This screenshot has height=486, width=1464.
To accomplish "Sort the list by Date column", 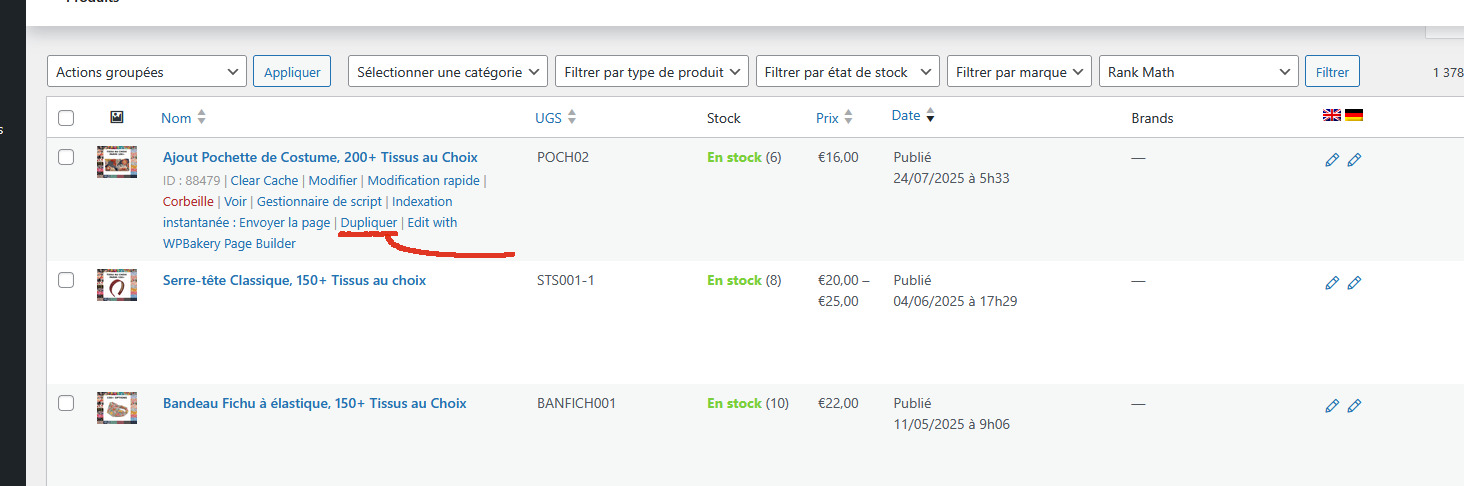I will pos(906,116).
